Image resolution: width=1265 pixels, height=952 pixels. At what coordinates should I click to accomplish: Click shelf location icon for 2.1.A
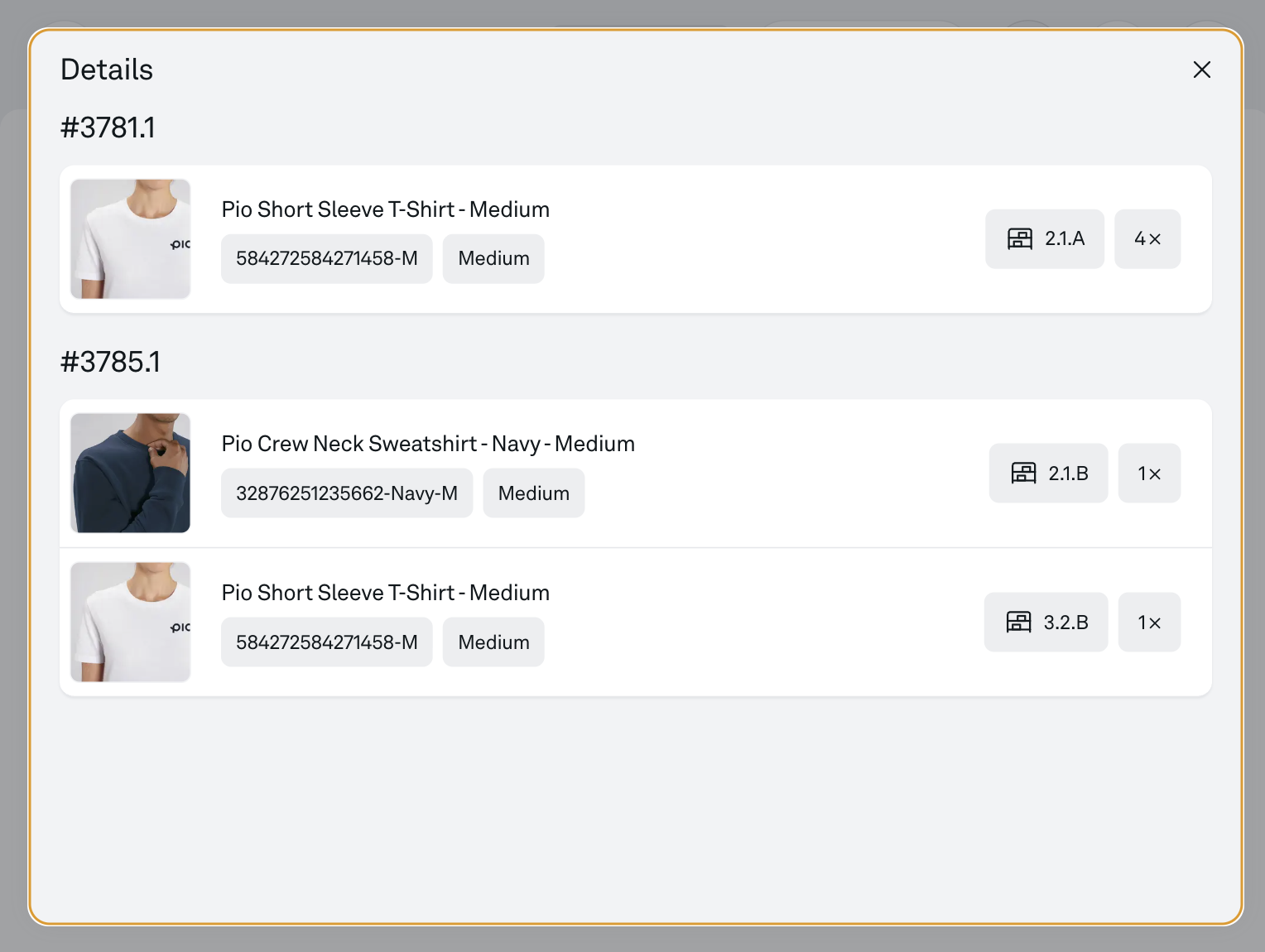(1020, 239)
